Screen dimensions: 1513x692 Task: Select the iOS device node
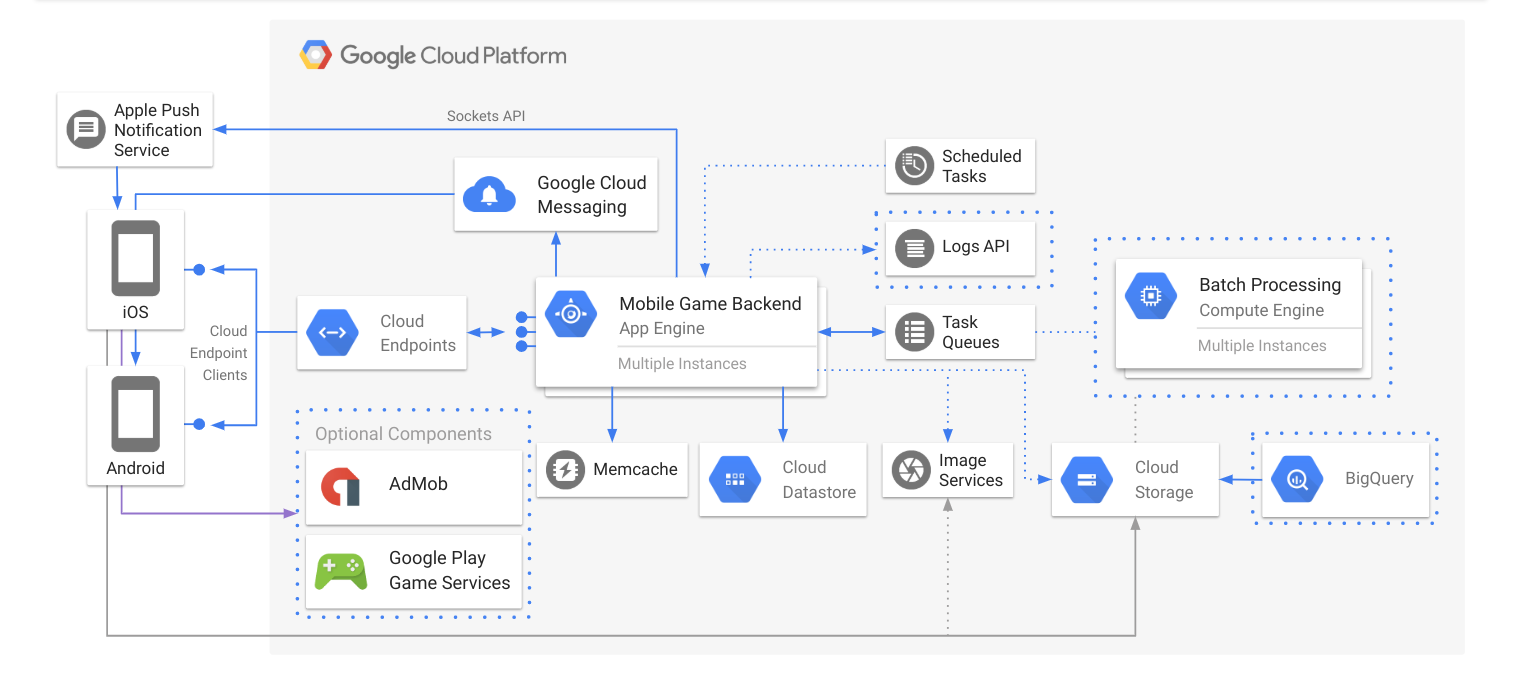(135, 268)
